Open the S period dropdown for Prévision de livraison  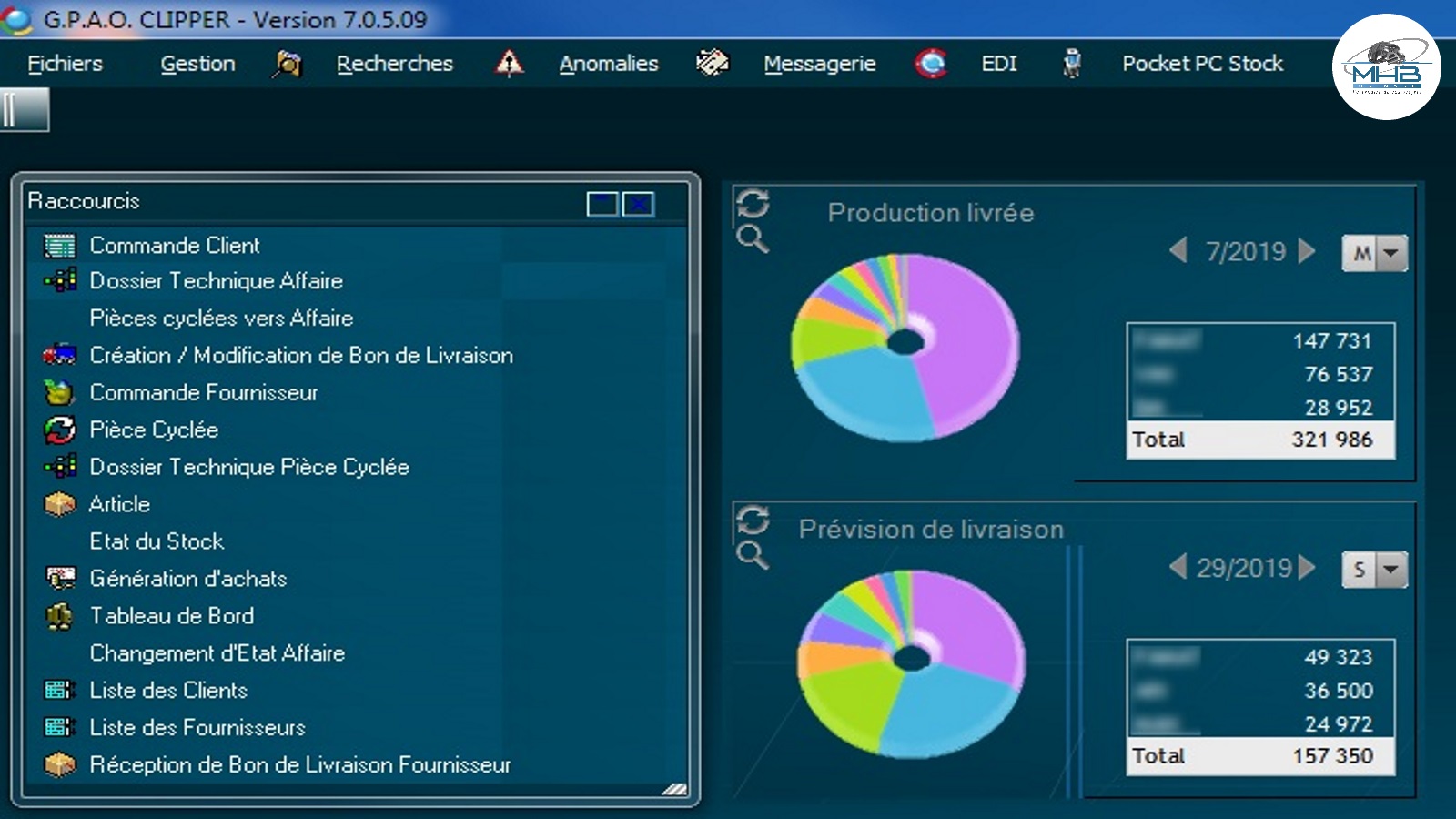[1389, 570]
